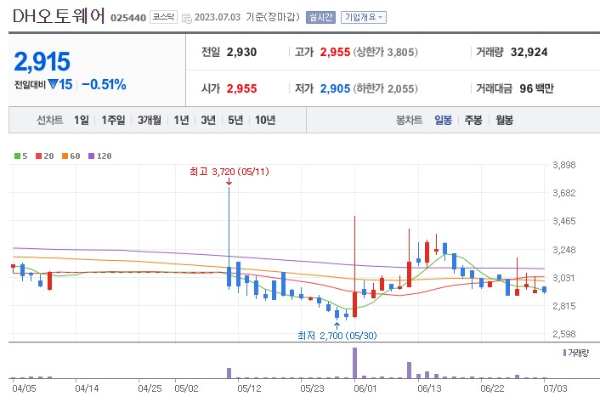The width and height of the screenshot is (600, 408).
Task: Click the -0.51% change rate
Action: (104, 85)
